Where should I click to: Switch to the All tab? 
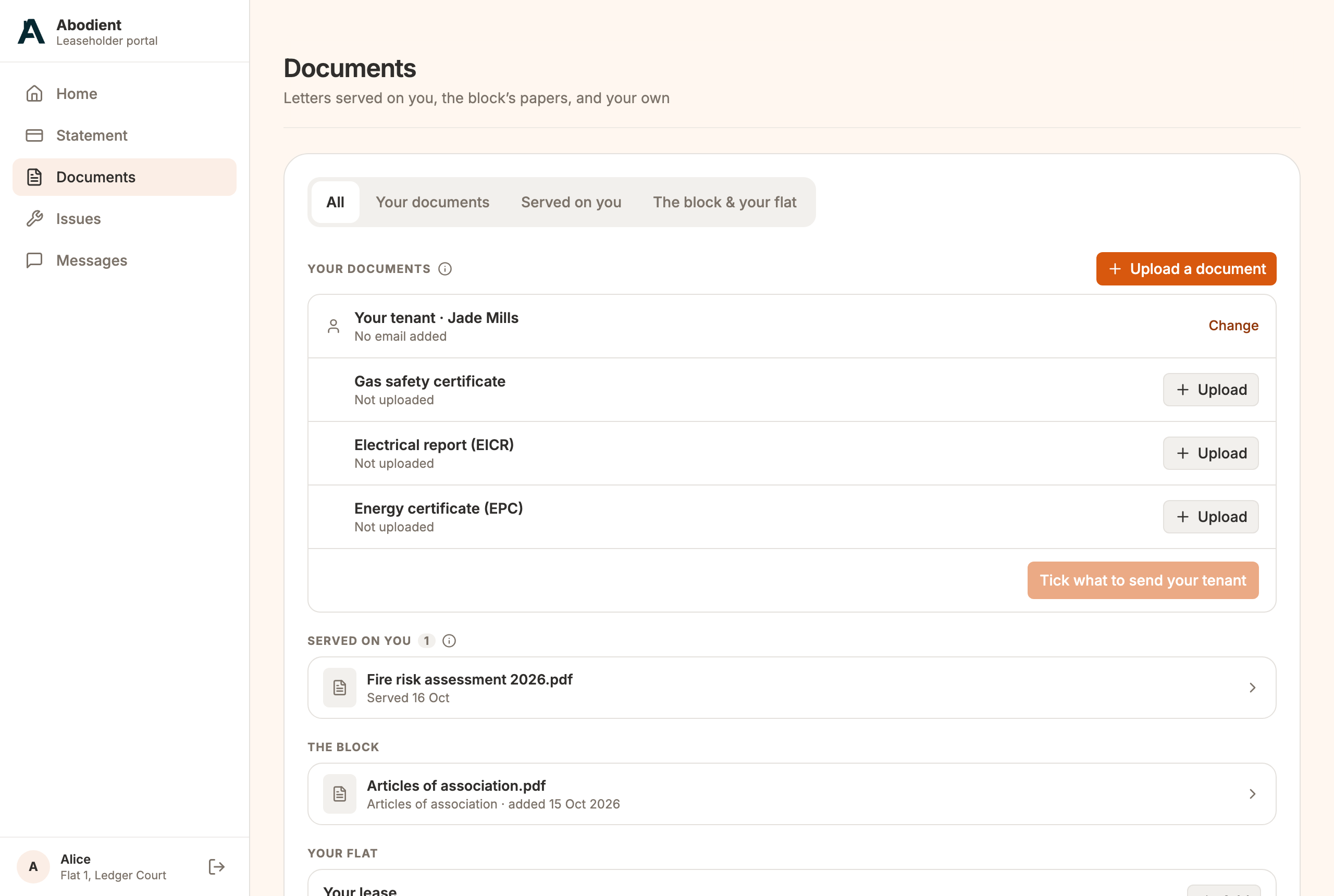[x=336, y=202]
